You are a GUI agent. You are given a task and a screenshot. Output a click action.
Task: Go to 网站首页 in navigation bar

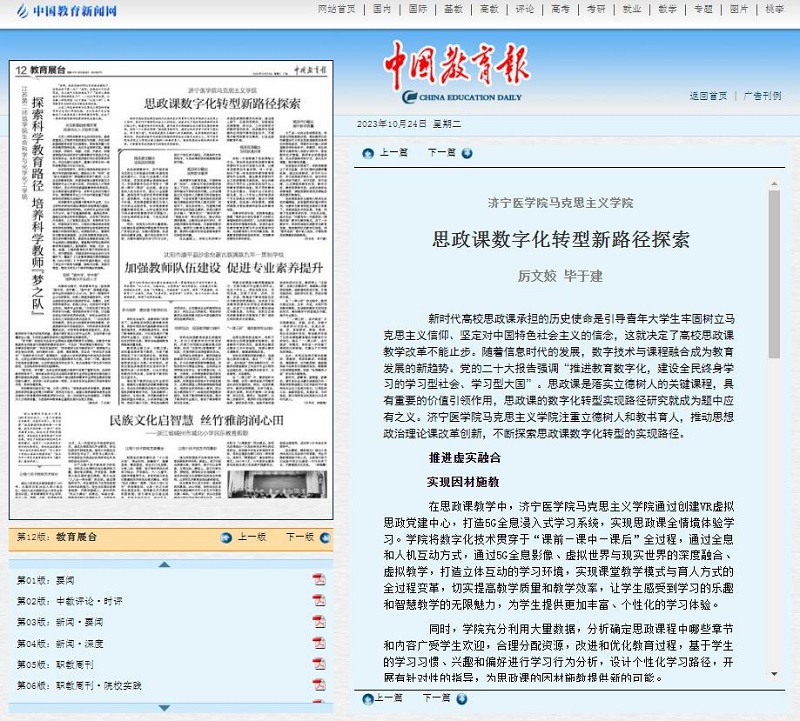pyautogui.click(x=337, y=9)
